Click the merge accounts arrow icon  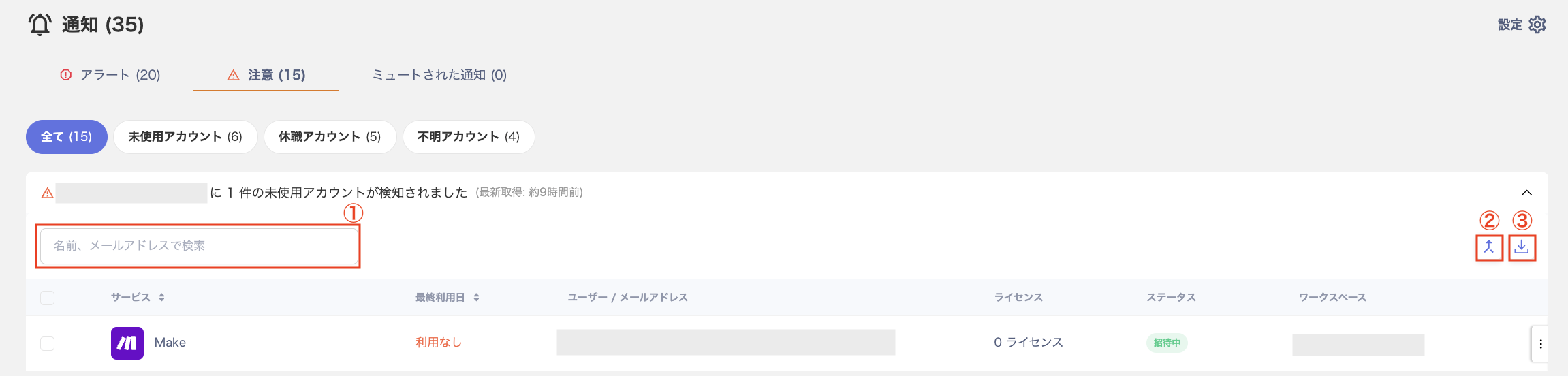point(1489,247)
